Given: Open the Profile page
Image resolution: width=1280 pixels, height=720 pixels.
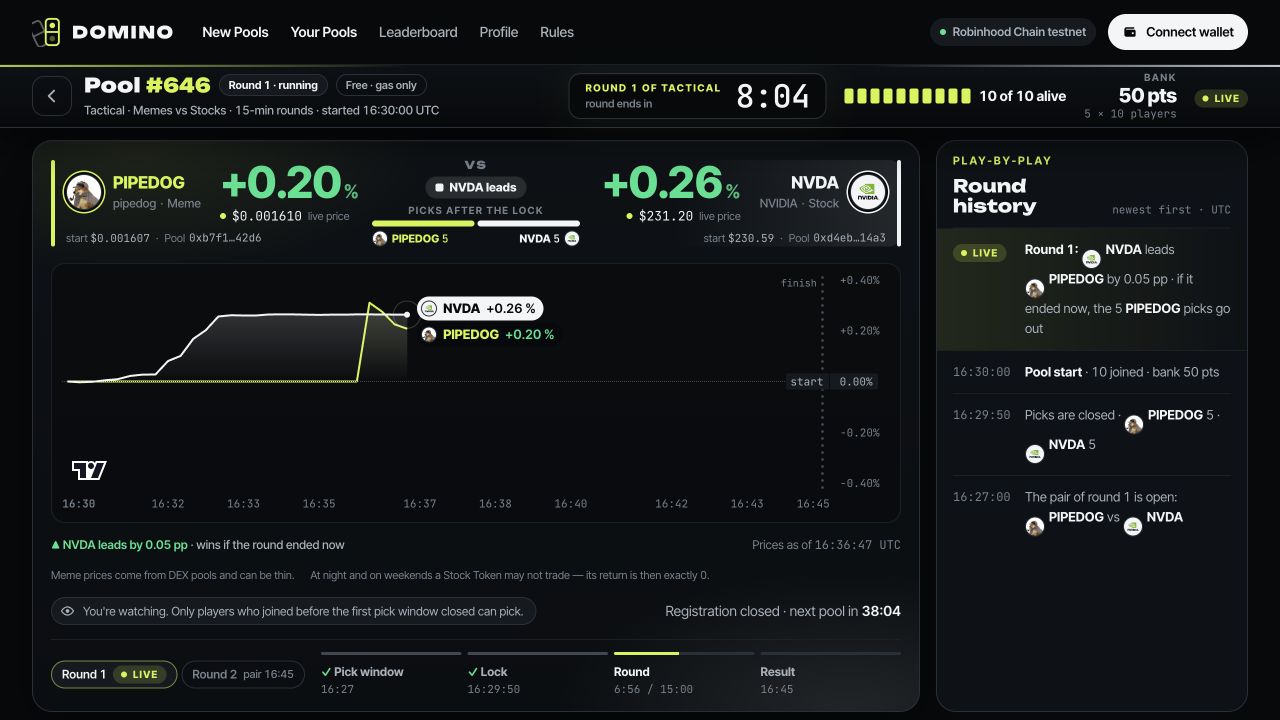Looking at the screenshot, I should pos(499,32).
